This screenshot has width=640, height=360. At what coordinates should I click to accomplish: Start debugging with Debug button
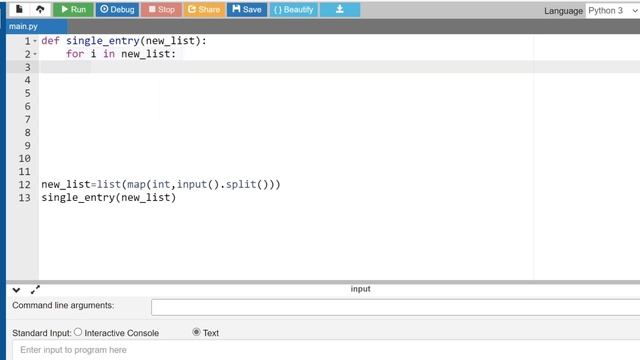[117, 9]
